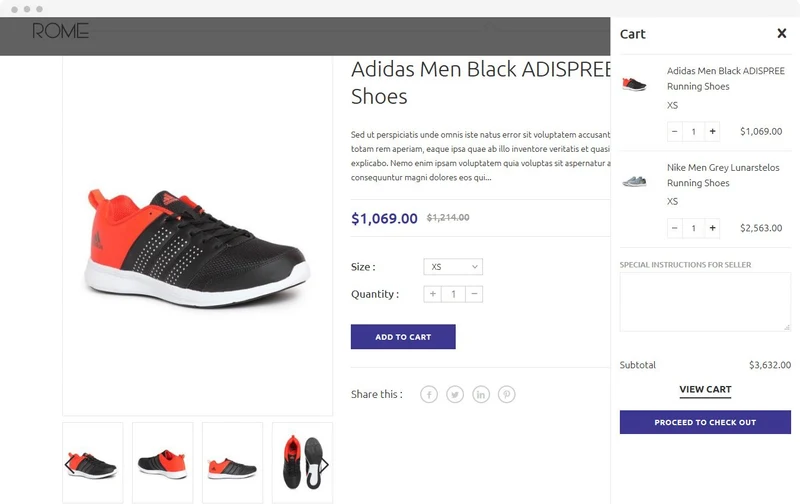
Task: Click the Add to Cart button
Action: pos(403,337)
